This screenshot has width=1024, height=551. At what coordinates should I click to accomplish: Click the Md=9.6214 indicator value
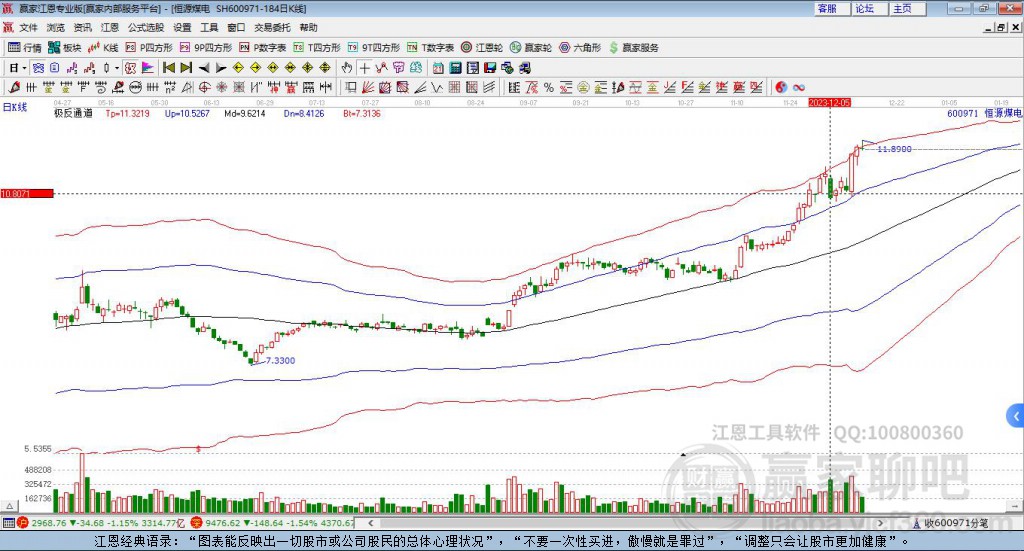(x=244, y=113)
